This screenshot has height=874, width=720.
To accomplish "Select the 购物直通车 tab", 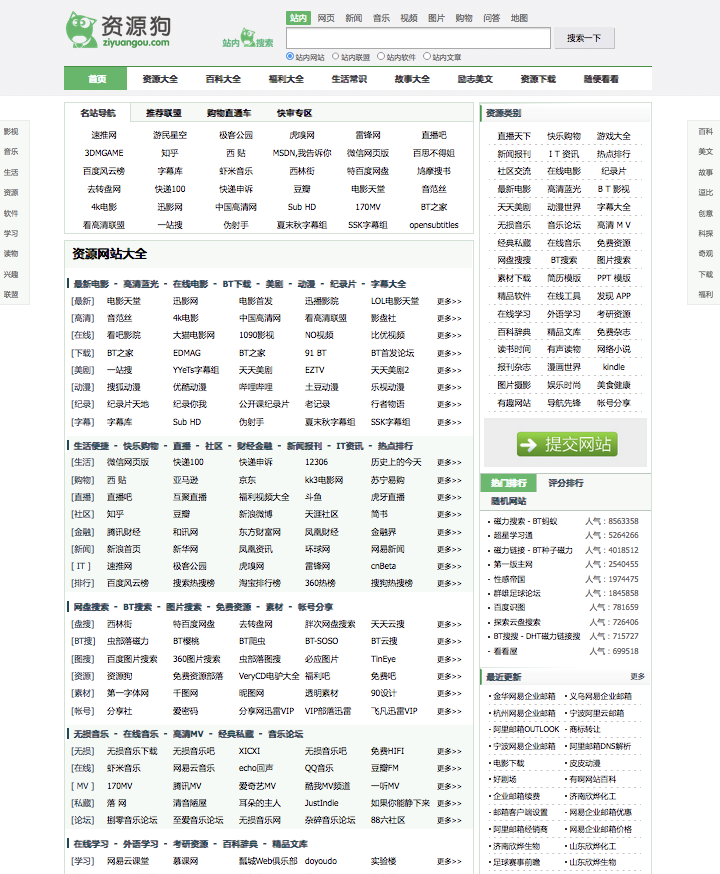I will point(228,113).
